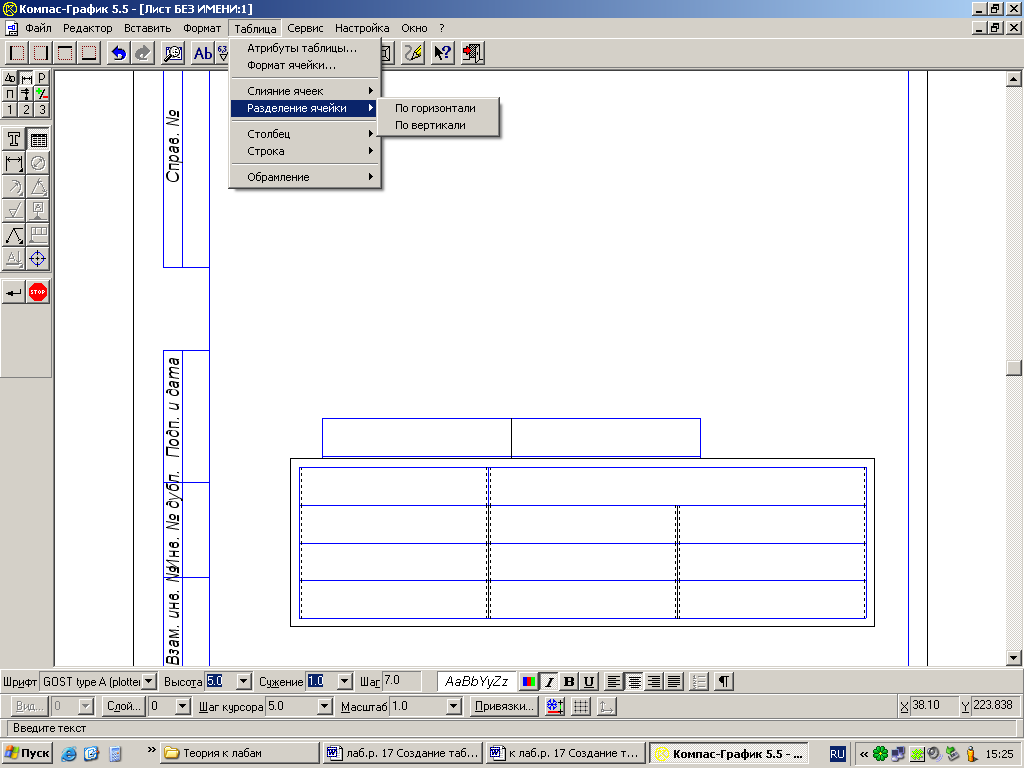Open лаб.р. 17 Создание таб Word document
The height and width of the screenshot is (768, 1024).
(403, 753)
